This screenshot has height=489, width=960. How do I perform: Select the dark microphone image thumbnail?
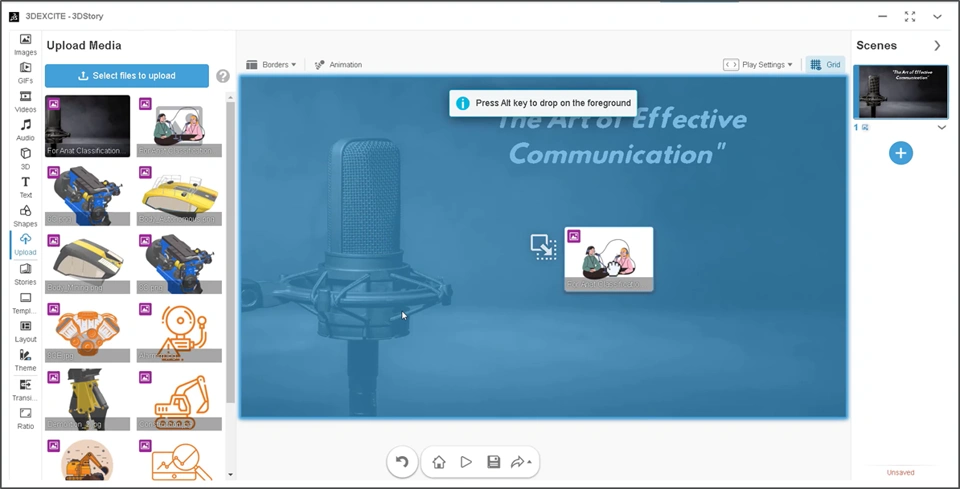pos(88,126)
